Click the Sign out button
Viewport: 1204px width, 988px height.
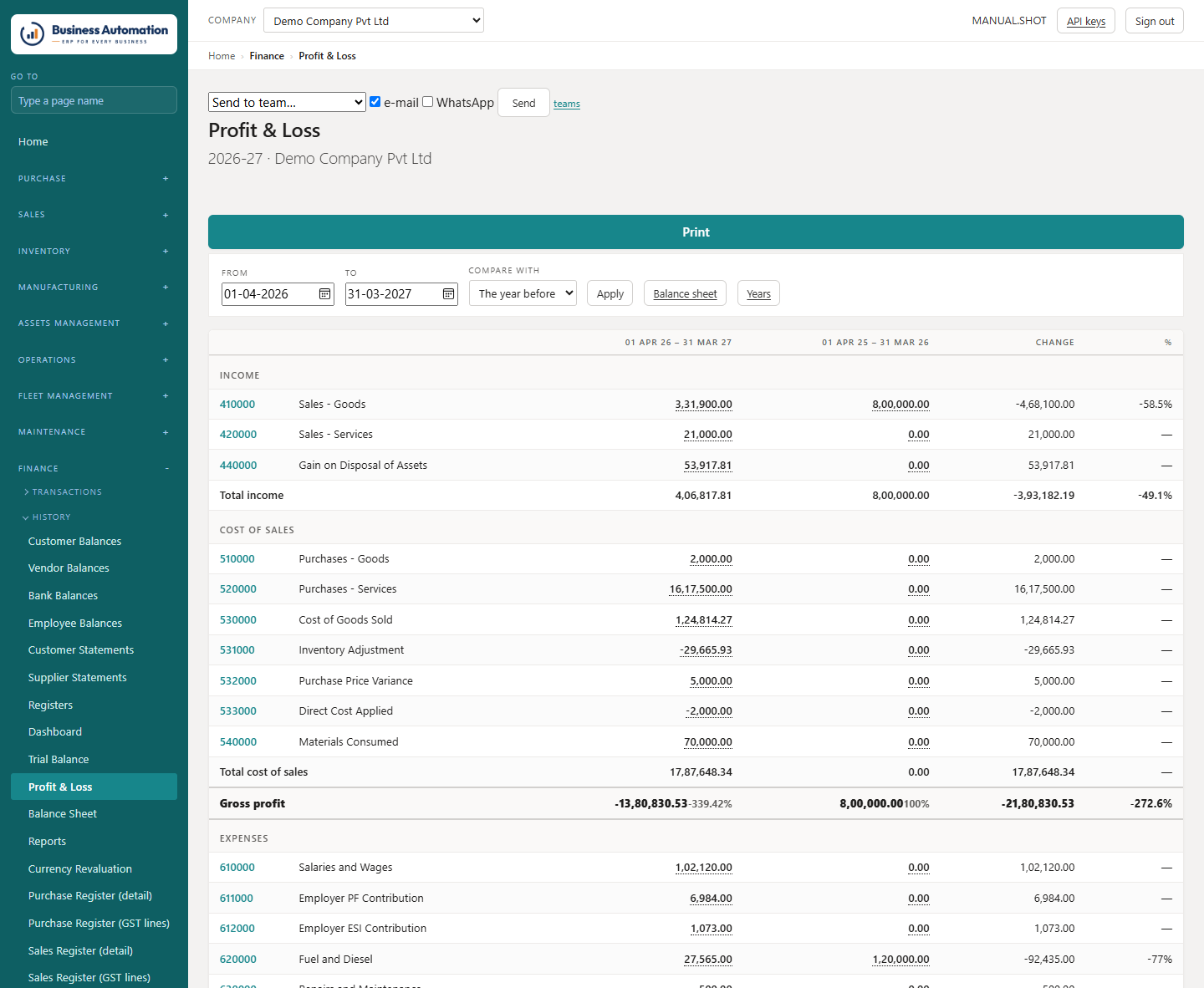(x=1155, y=21)
